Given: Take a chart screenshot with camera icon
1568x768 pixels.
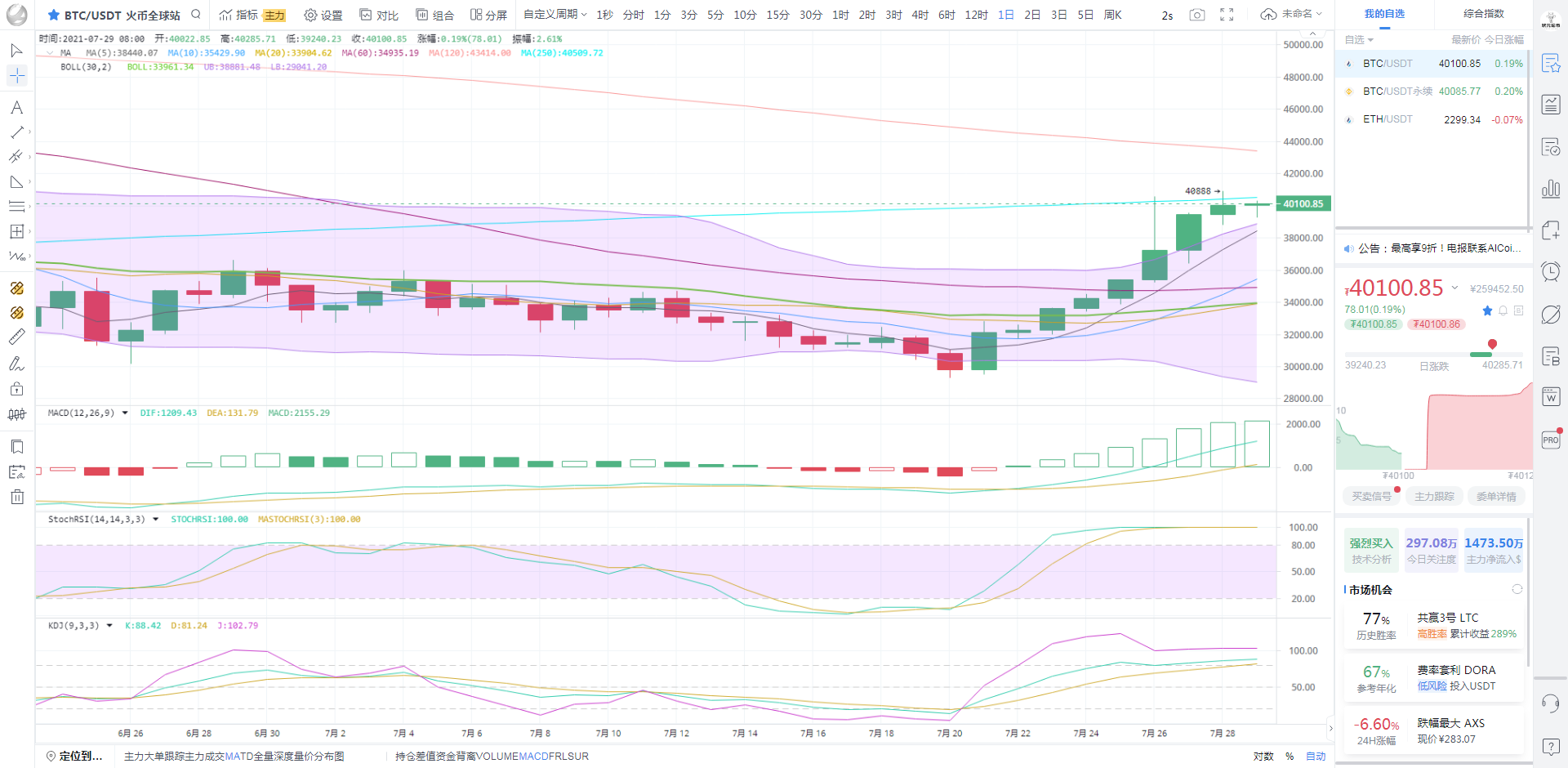Looking at the screenshot, I should click(1197, 15).
